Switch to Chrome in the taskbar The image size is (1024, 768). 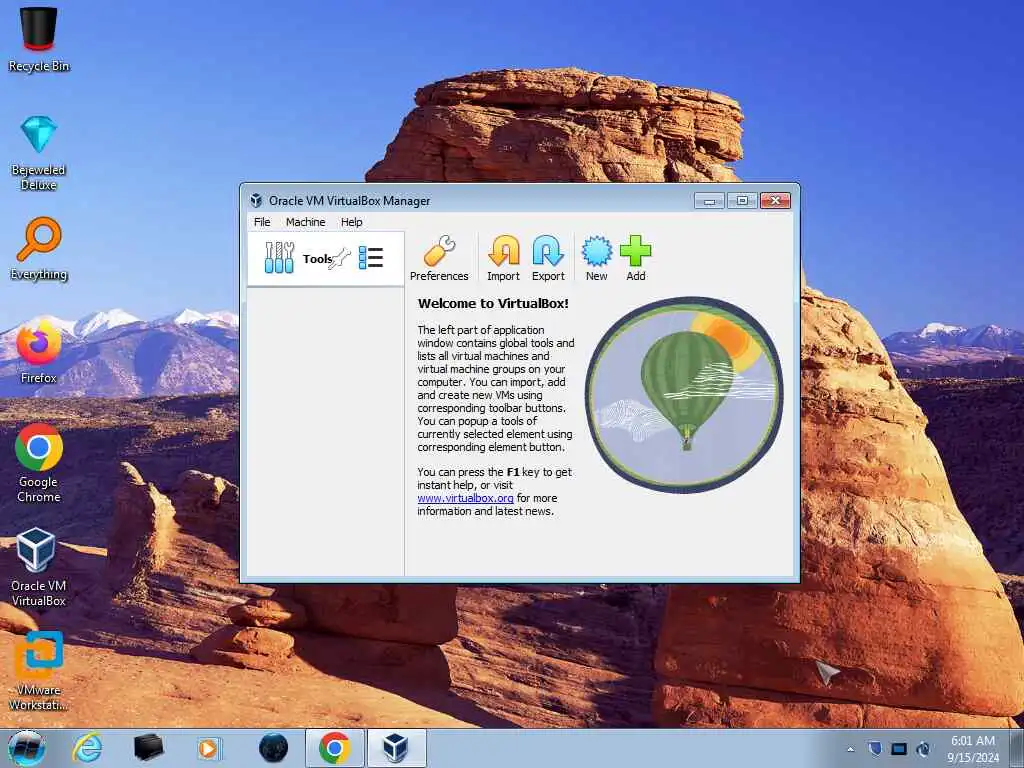click(x=334, y=748)
